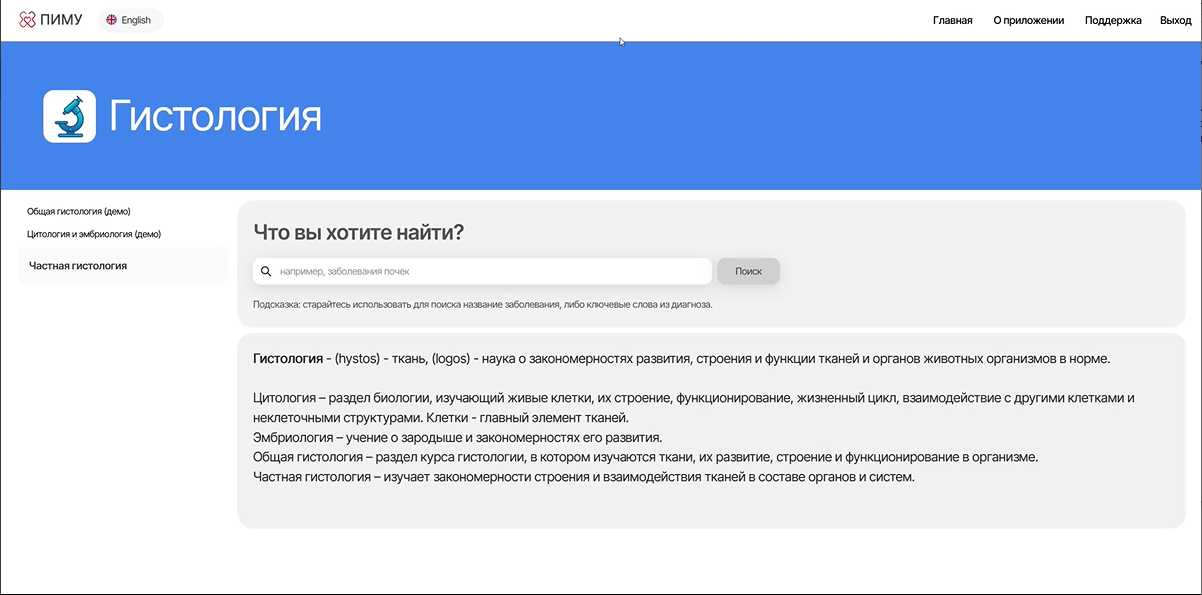Open the Главная menu item
Image resolution: width=1202 pixels, height=595 pixels.
pyautogui.click(x=952, y=20)
